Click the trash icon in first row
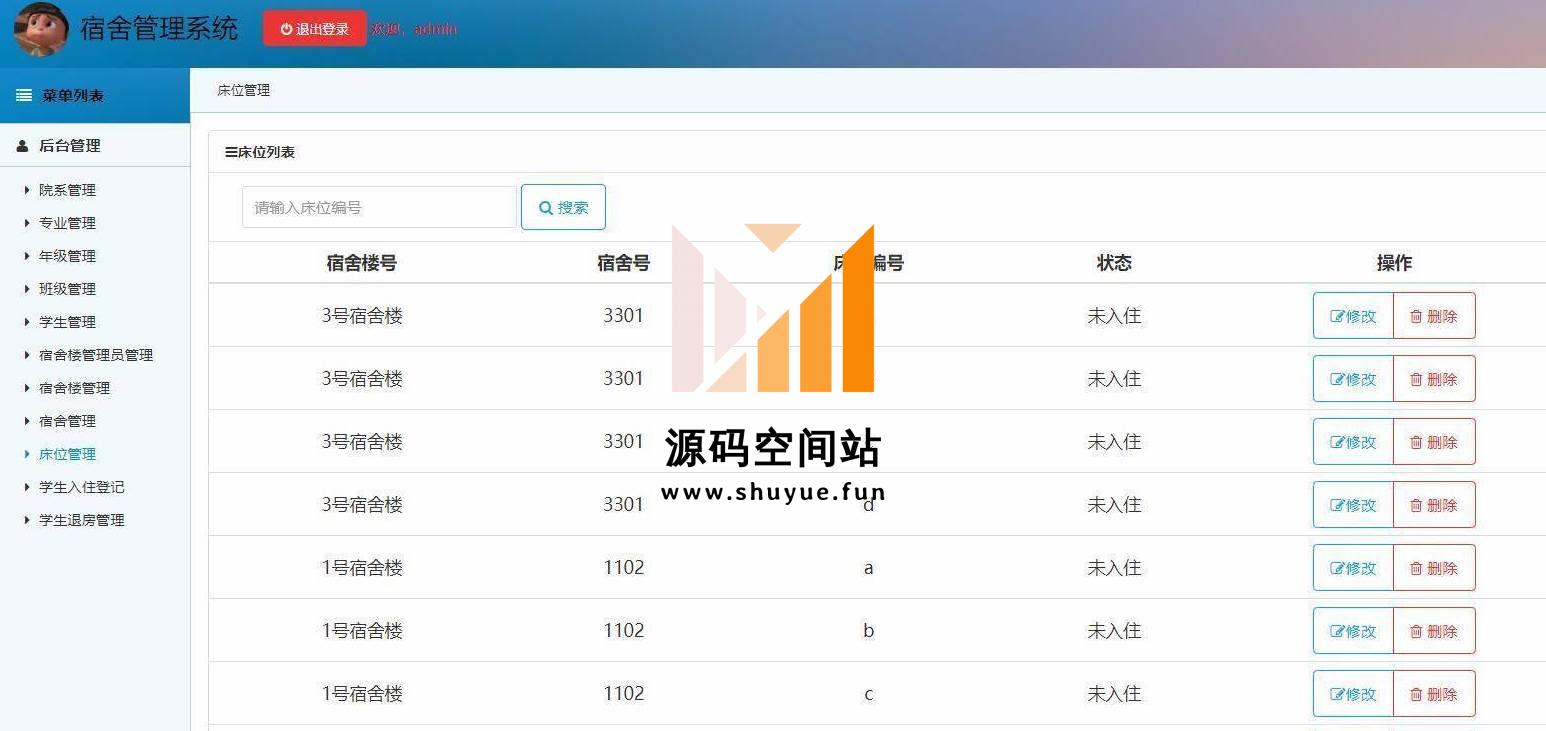Image resolution: width=1546 pixels, height=731 pixels. [x=1416, y=317]
